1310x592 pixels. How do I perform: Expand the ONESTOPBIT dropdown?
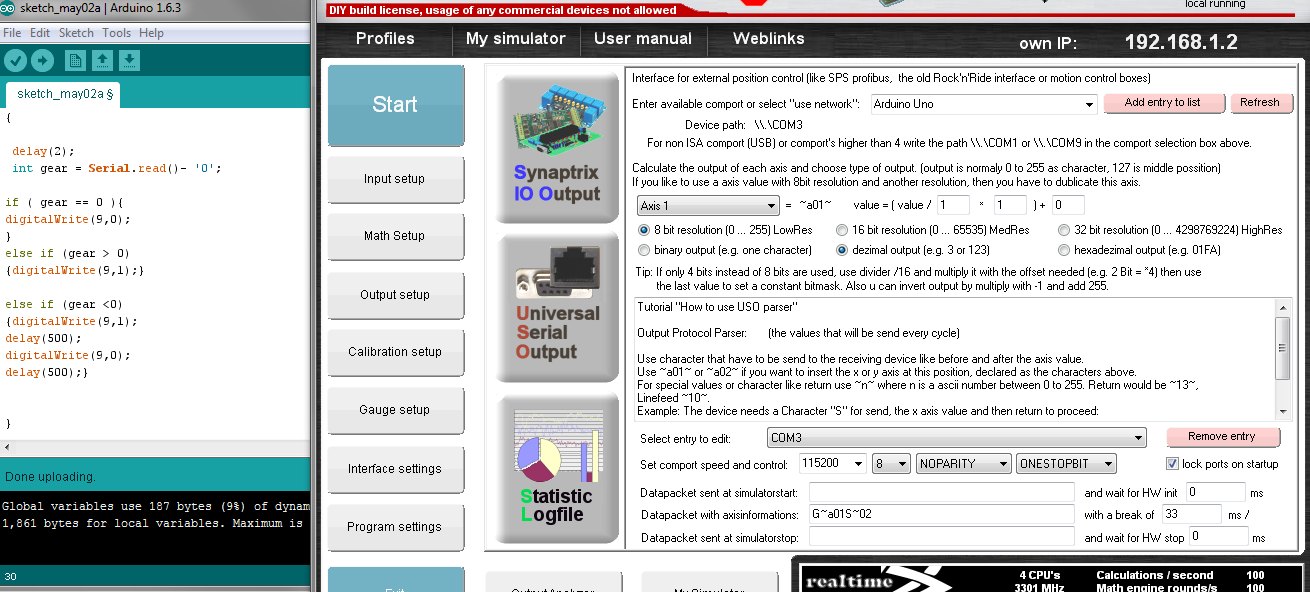1108,464
